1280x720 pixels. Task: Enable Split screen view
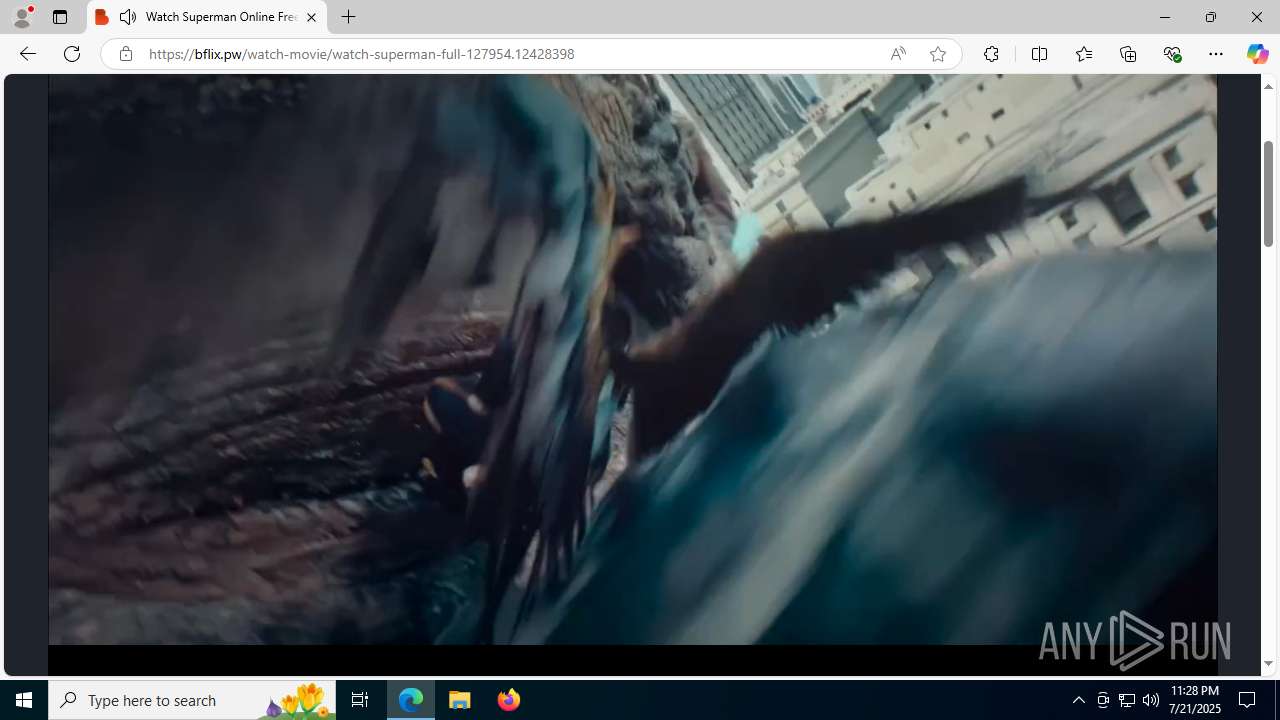click(x=1039, y=54)
